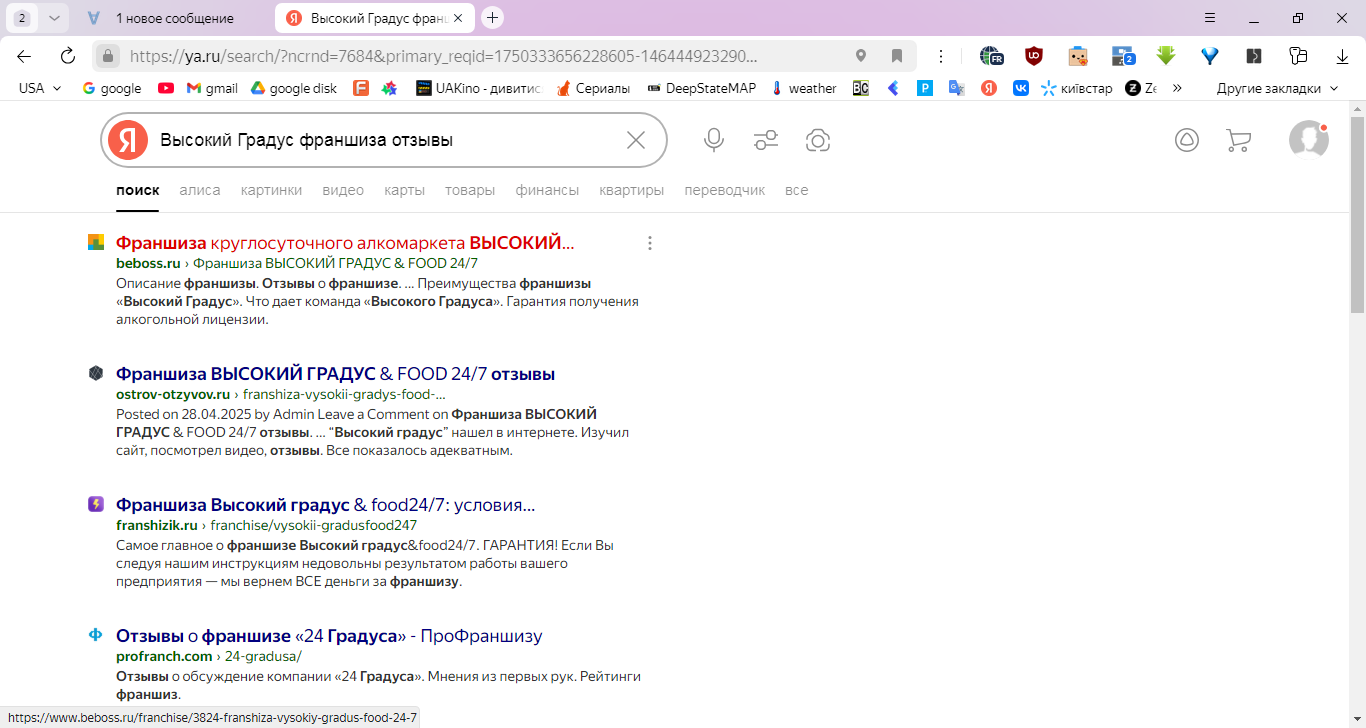Switch to the 1 новое сообщение tab
Viewport: 1366px width, 728px height.
173,18
